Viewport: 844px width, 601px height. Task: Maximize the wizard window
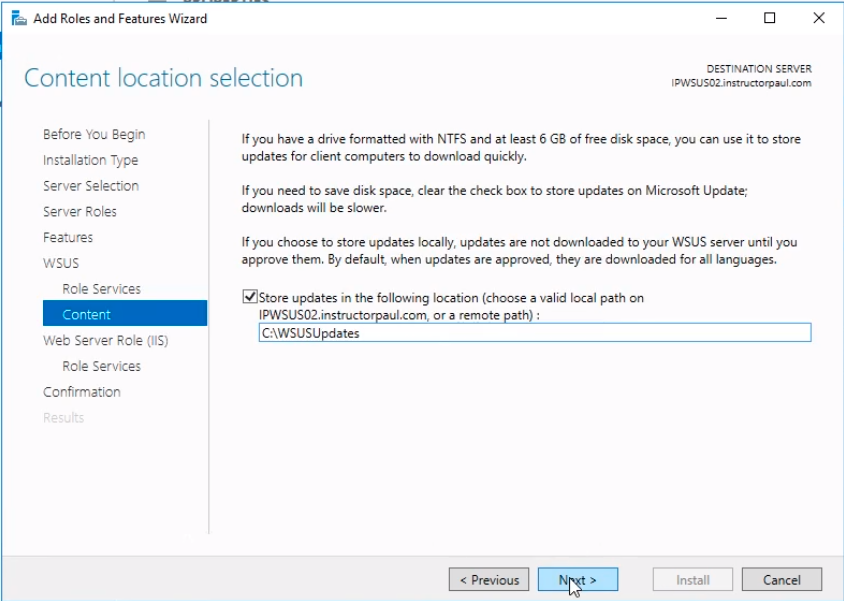coord(769,18)
